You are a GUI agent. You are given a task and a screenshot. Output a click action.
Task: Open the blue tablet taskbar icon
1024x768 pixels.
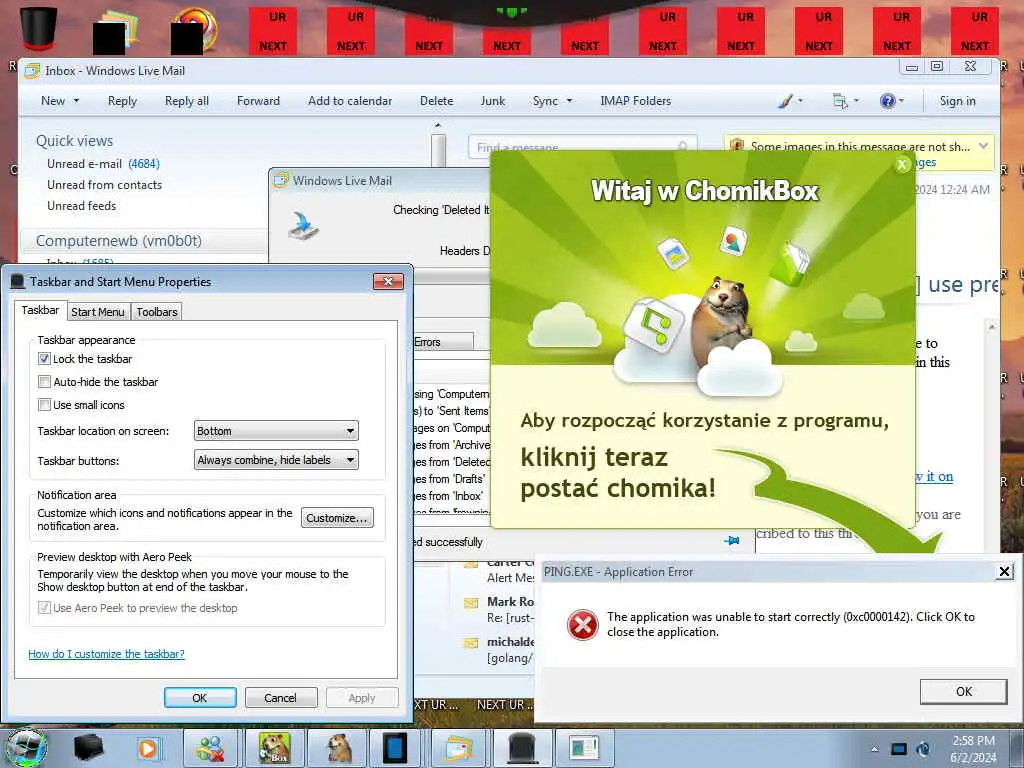[x=395, y=748]
